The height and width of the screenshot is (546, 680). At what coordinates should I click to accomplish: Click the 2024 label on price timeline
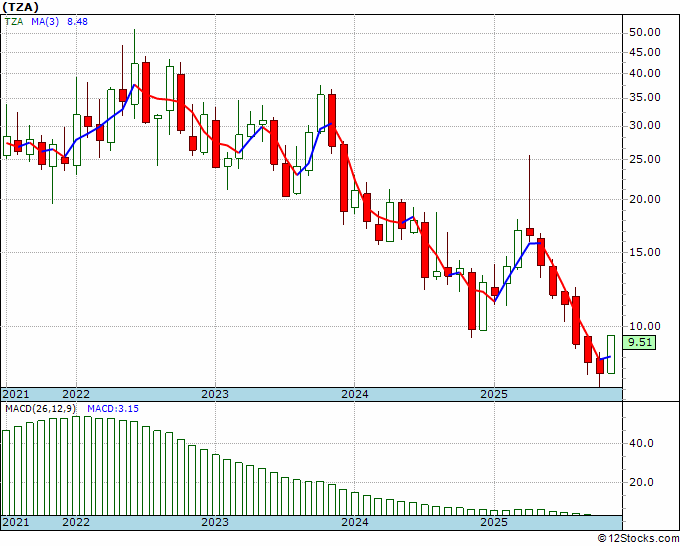tap(355, 394)
